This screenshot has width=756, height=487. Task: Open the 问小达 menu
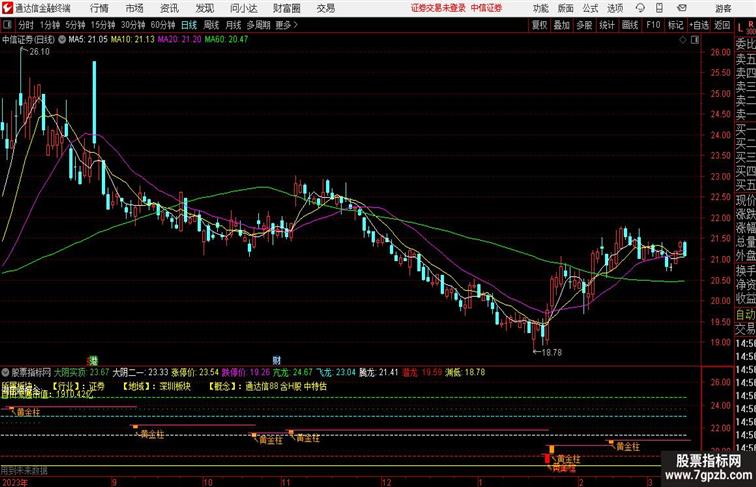click(x=243, y=8)
